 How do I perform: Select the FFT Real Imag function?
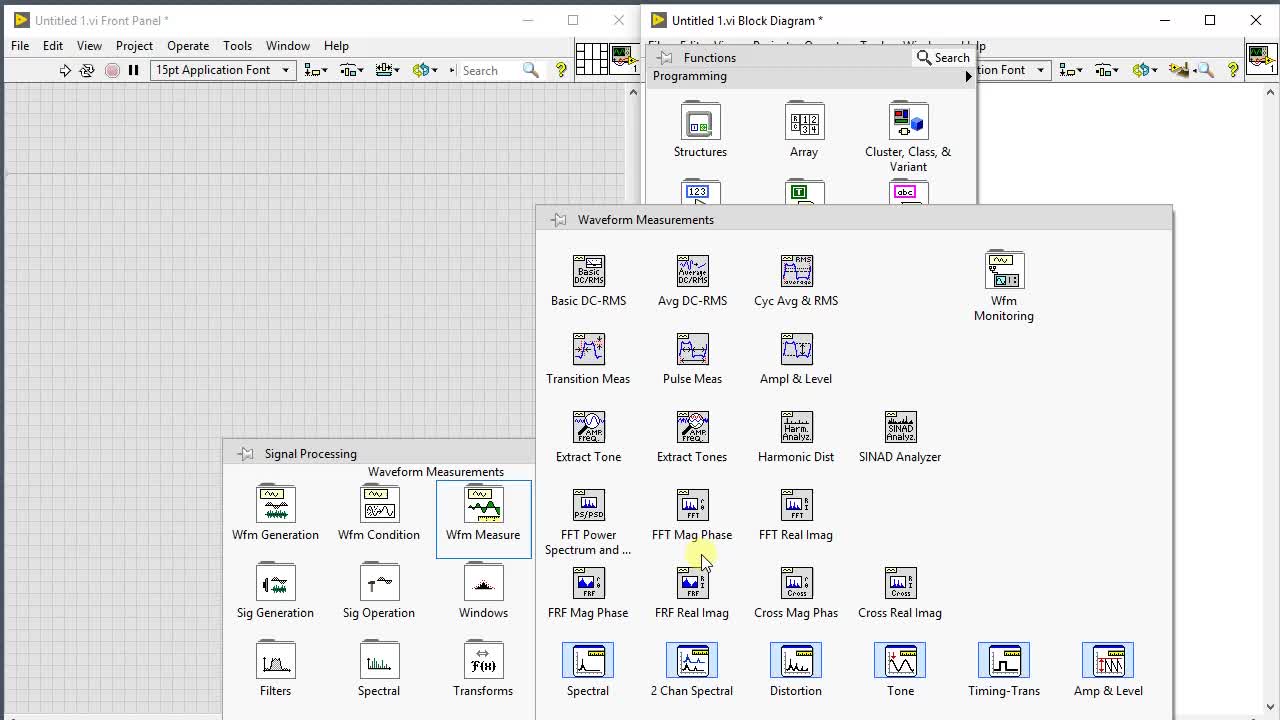tap(797, 505)
